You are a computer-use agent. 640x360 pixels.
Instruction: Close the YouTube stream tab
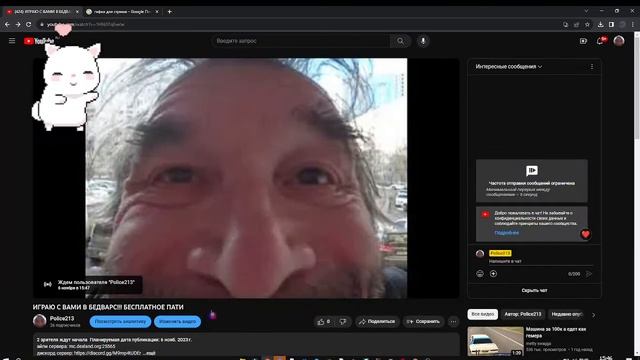tap(77, 12)
